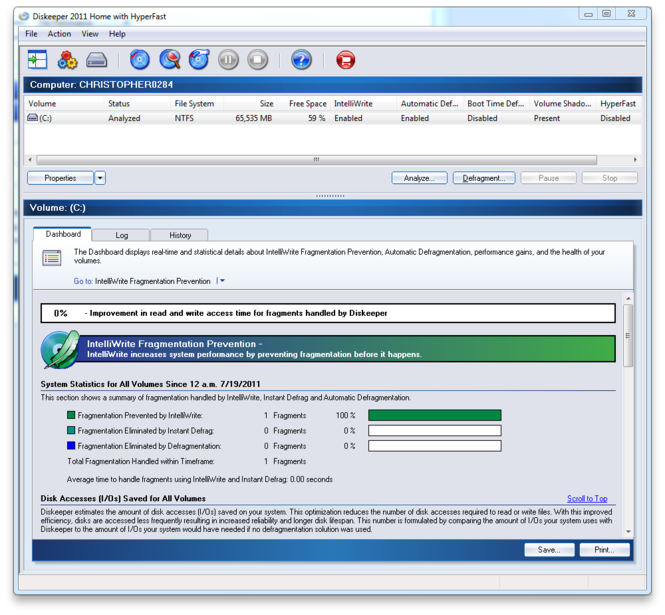Click the 'Analyzed' status cell

(124, 118)
